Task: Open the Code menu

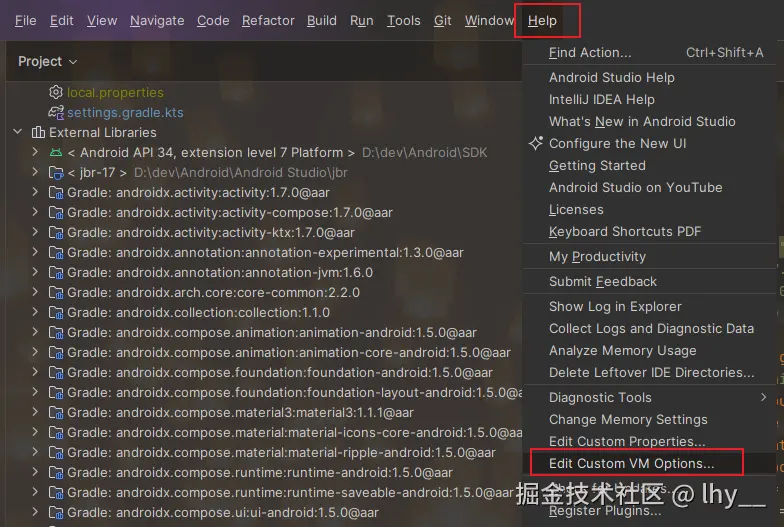Action: (213, 20)
